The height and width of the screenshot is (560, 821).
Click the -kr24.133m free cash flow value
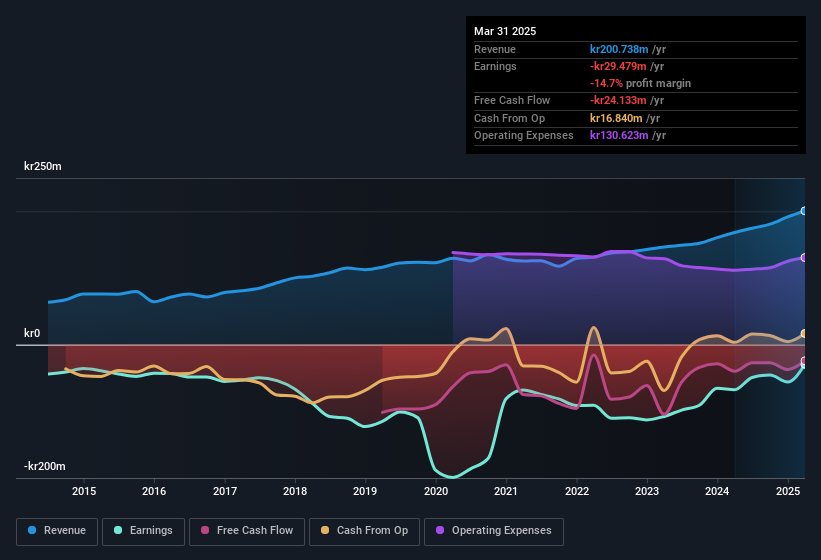[618, 100]
